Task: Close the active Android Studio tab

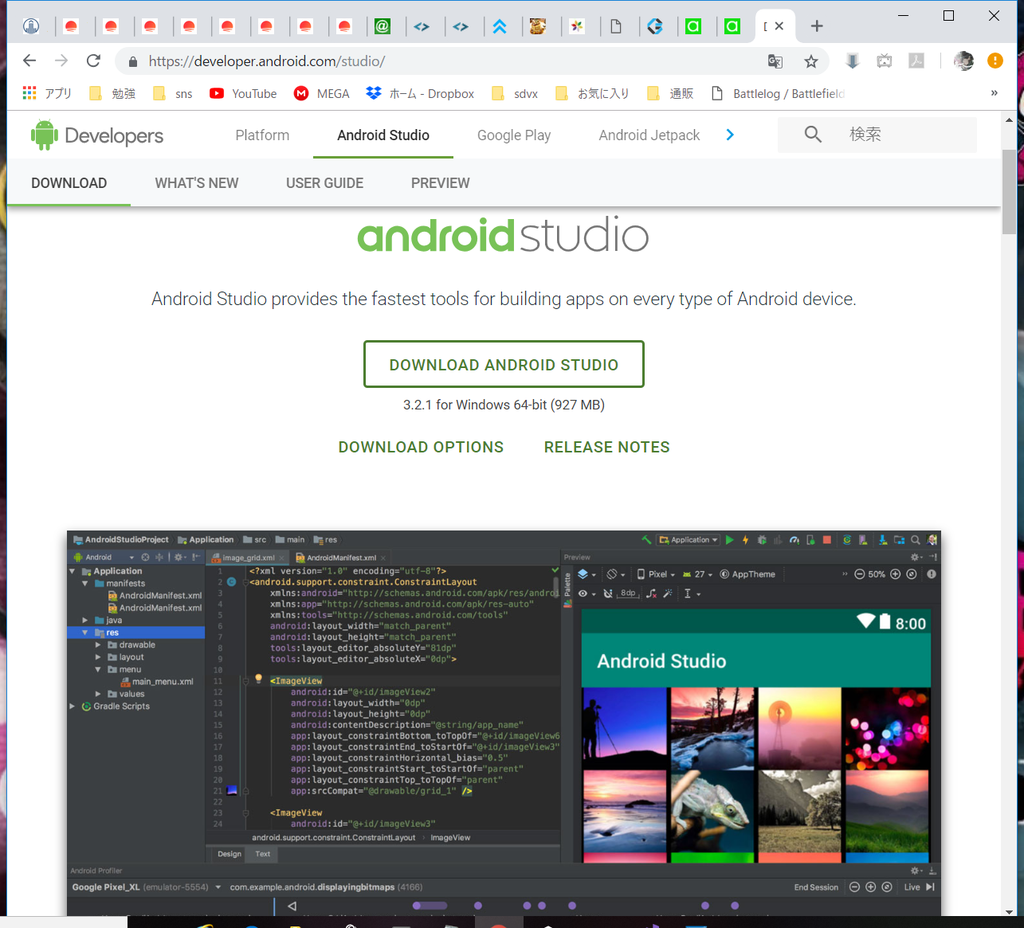Action: point(779,26)
